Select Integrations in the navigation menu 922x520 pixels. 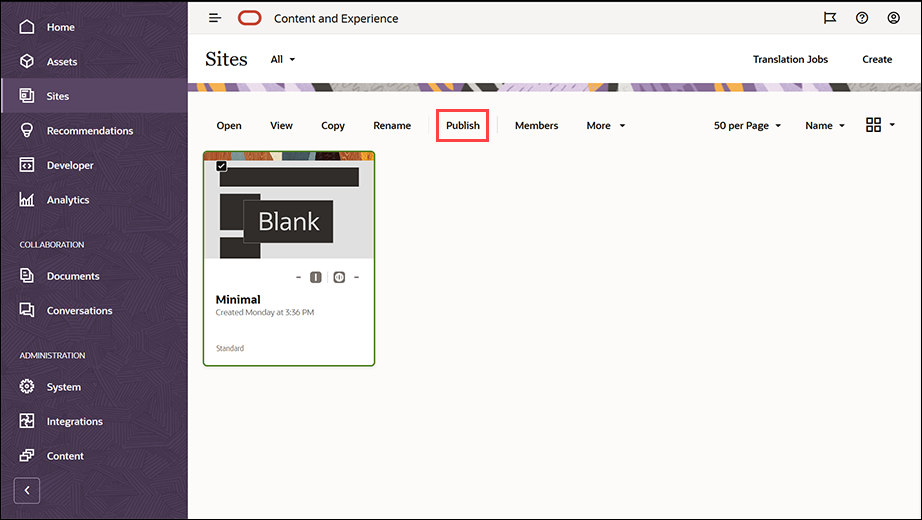pyautogui.click(x=75, y=421)
